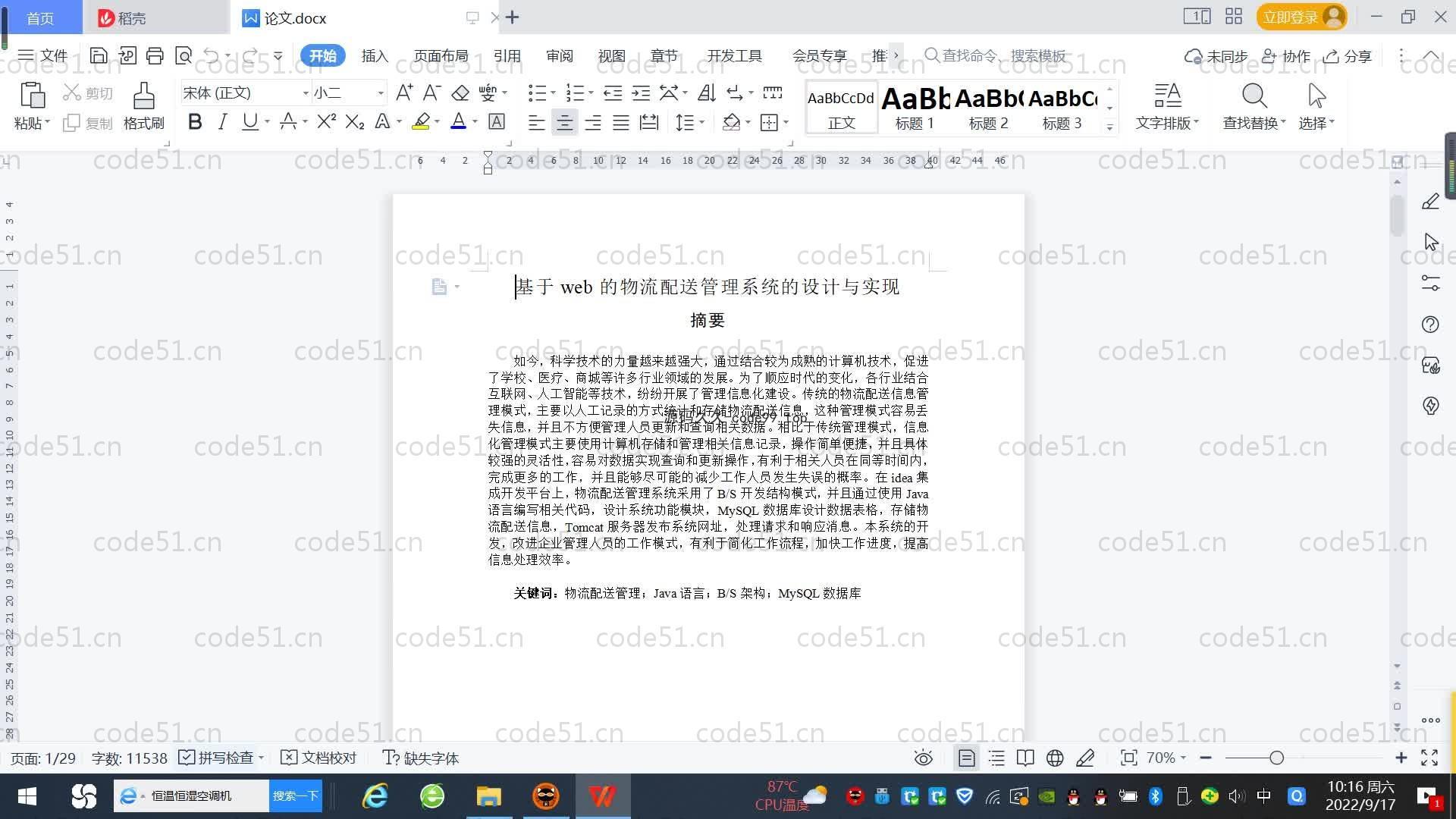Viewport: 1456px width, 819px height.
Task: Click the zoom slider handle
Action: [x=1276, y=758]
